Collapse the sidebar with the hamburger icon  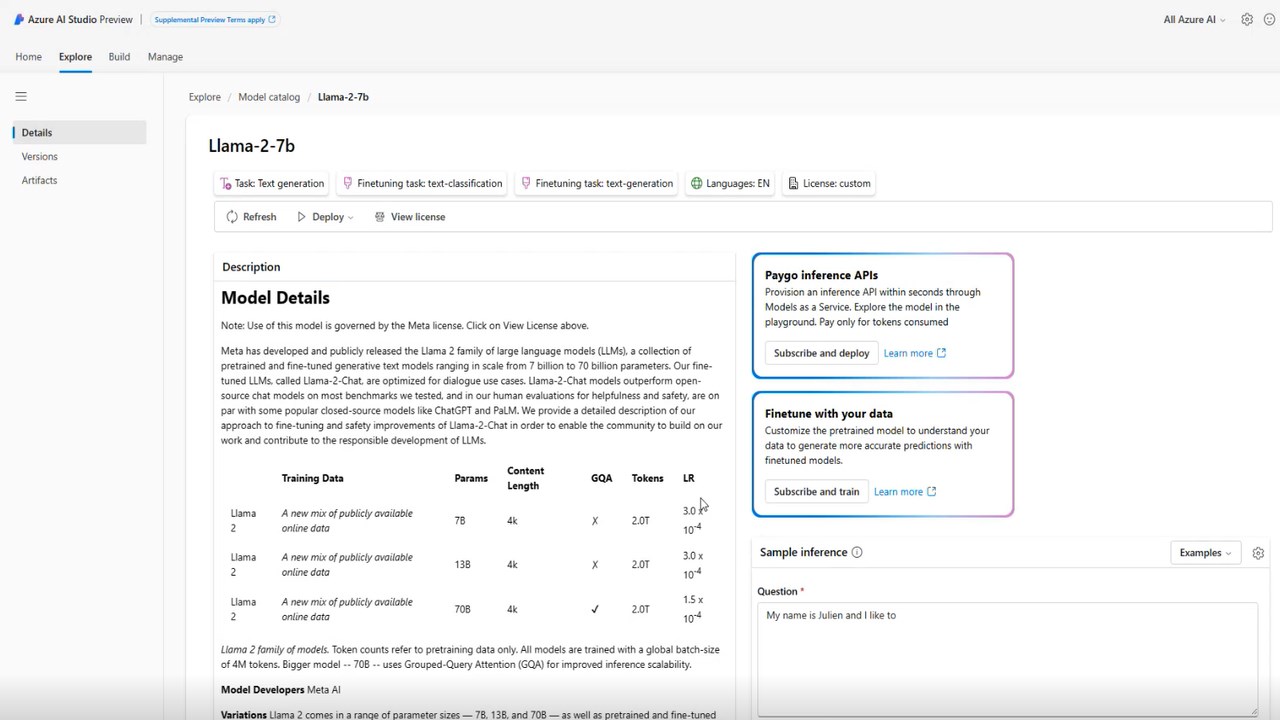(x=21, y=97)
